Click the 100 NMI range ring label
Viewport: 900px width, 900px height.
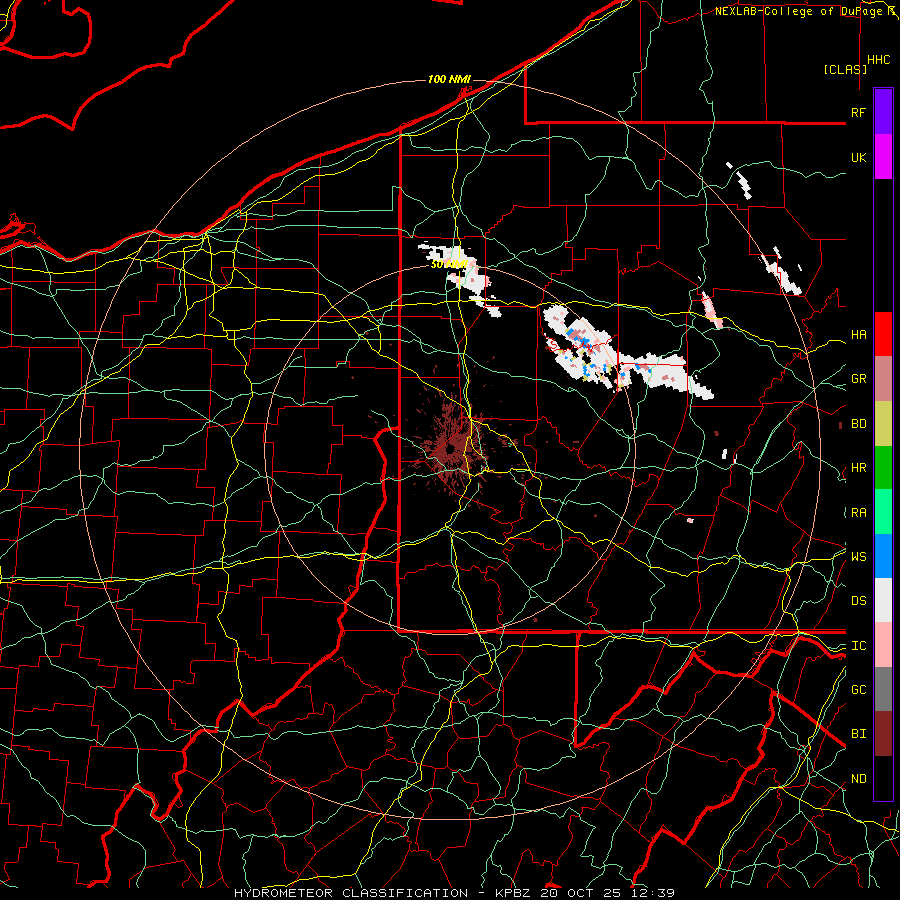click(449, 79)
